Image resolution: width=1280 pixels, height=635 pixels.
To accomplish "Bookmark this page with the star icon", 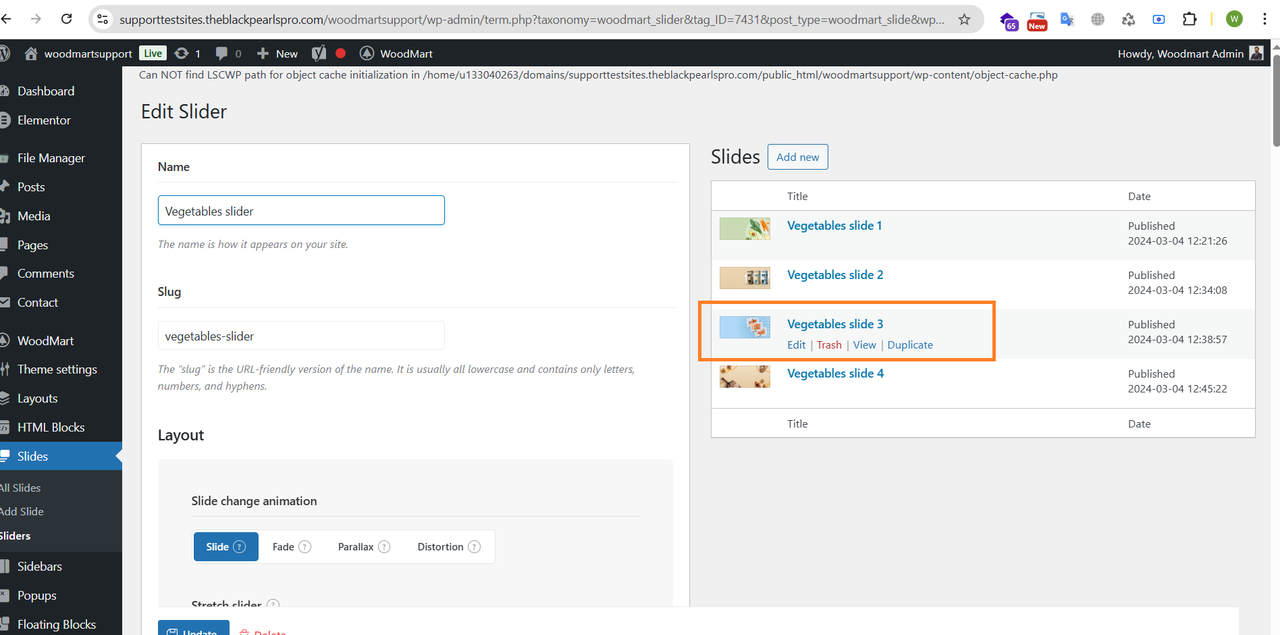I will coord(964,19).
